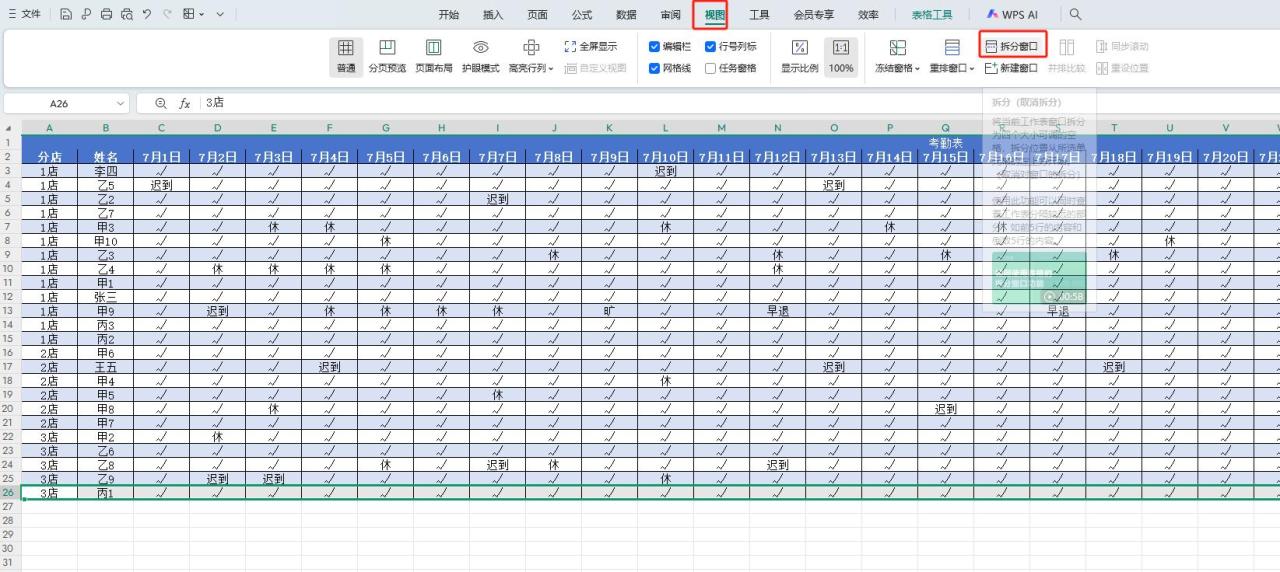The image size is (1280, 572).
Task: Open the 页面 Page tab
Action: coord(538,15)
